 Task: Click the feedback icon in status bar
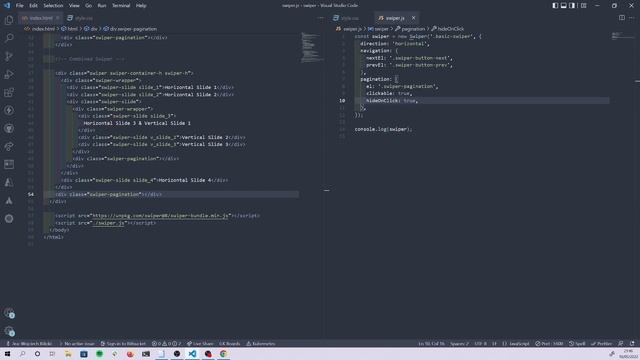620,344
